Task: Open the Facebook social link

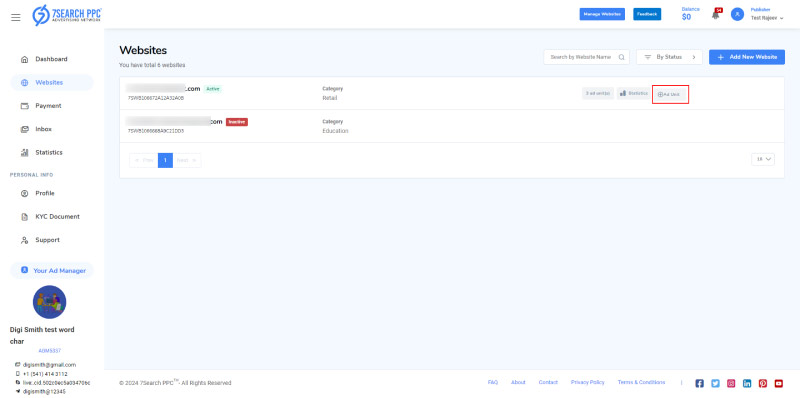Action: coord(699,383)
